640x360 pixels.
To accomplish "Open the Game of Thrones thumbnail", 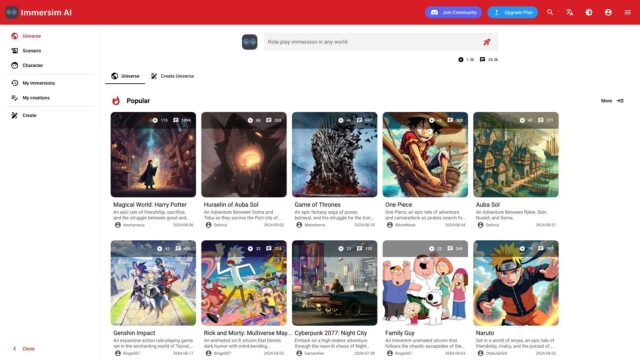I will [x=334, y=155].
